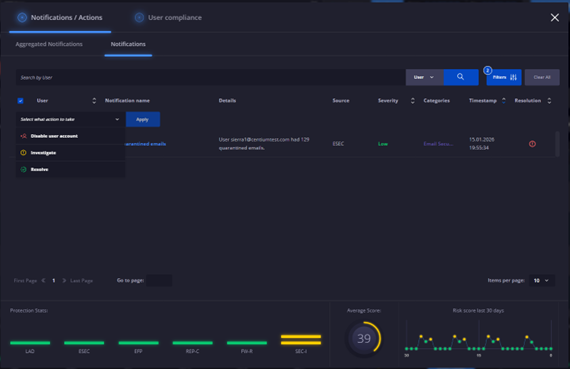Toggle the select-all checkbox in header
This screenshot has width=570, height=369.
pos(20,101)
